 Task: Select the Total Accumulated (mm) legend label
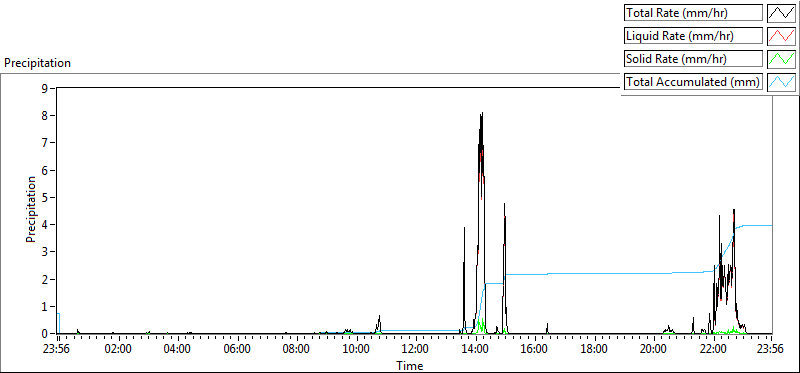click(693, 82)
